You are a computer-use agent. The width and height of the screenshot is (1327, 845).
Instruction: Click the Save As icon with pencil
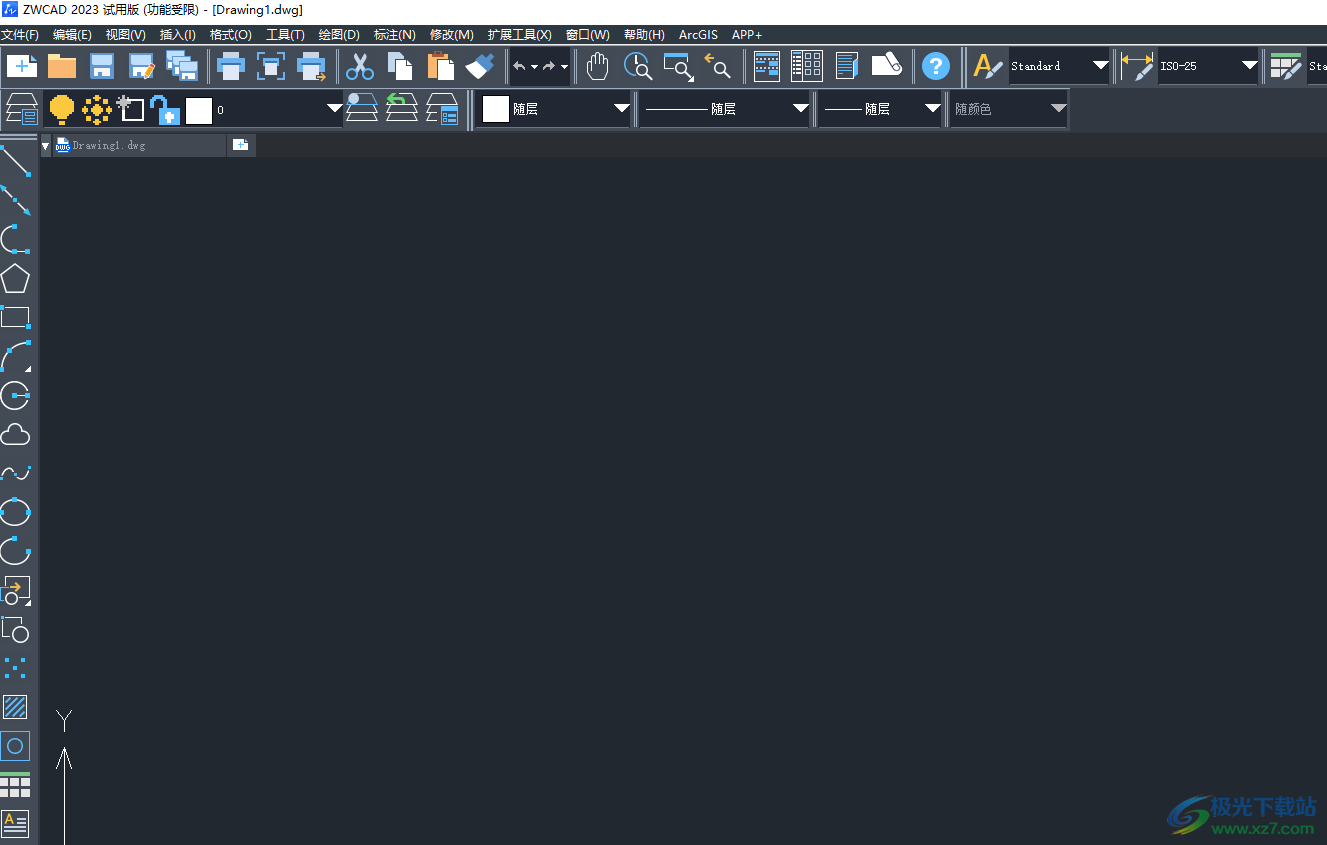tap(142, 66)
